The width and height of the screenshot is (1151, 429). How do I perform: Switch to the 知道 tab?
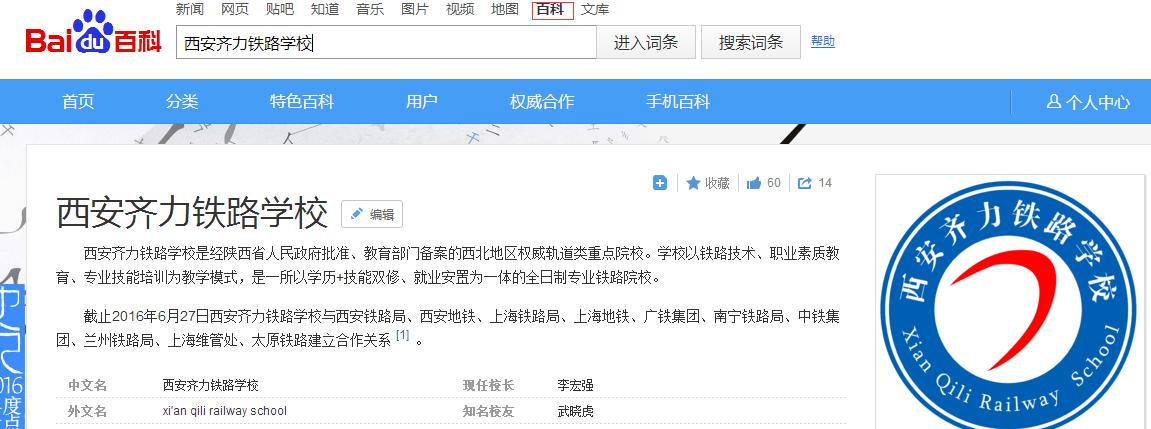pos(324,10)
